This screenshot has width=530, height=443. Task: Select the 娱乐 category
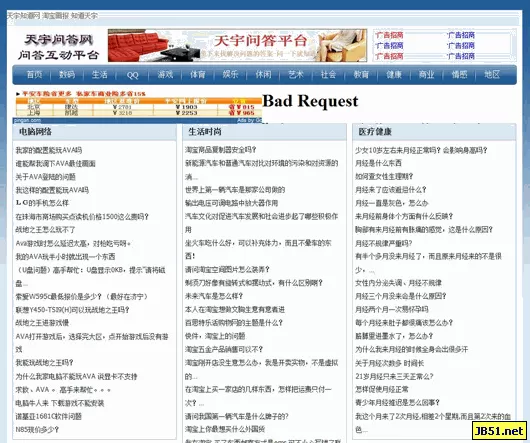[230, 74]
